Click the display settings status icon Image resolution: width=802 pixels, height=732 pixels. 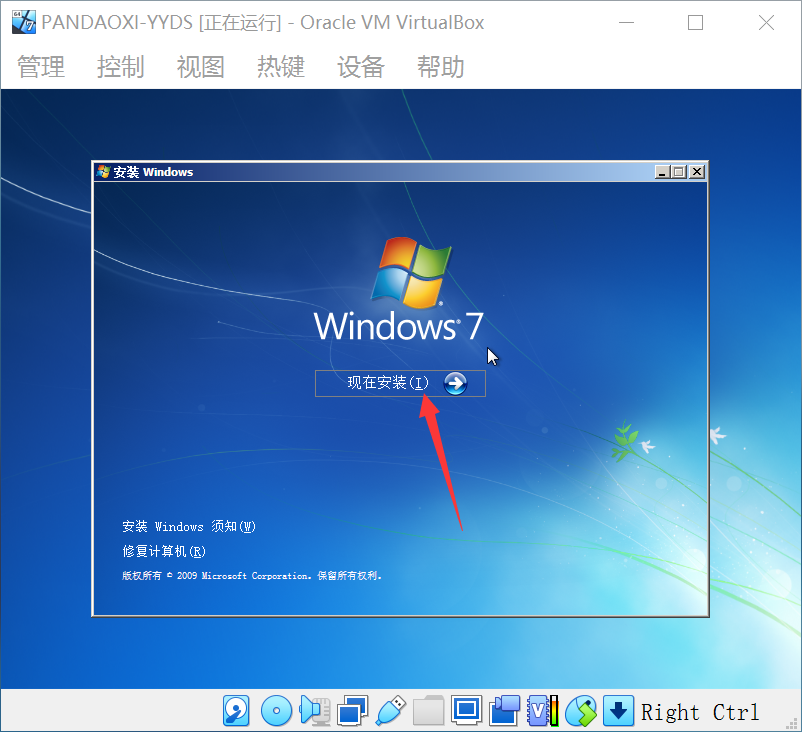coord(466,711)
